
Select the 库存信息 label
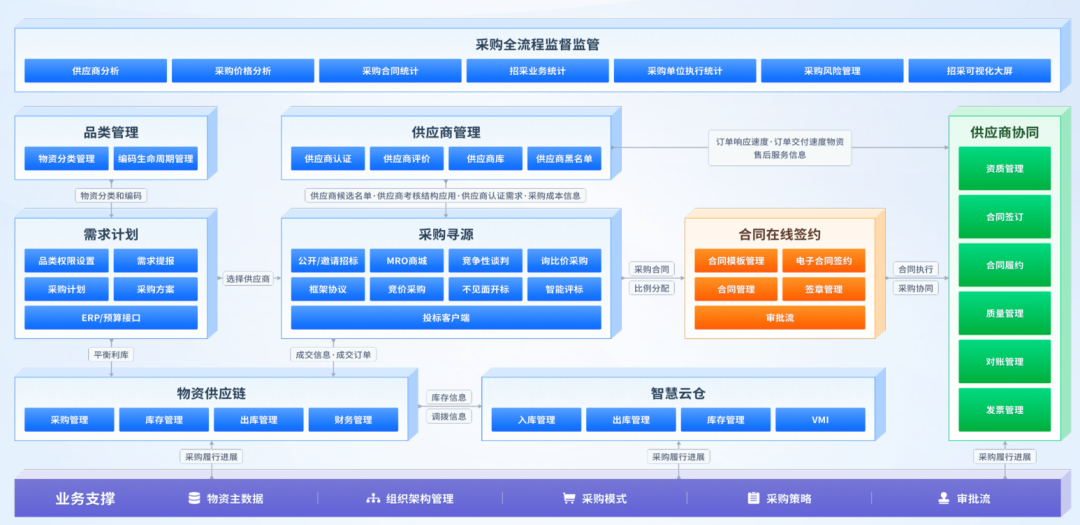(449, 398)
